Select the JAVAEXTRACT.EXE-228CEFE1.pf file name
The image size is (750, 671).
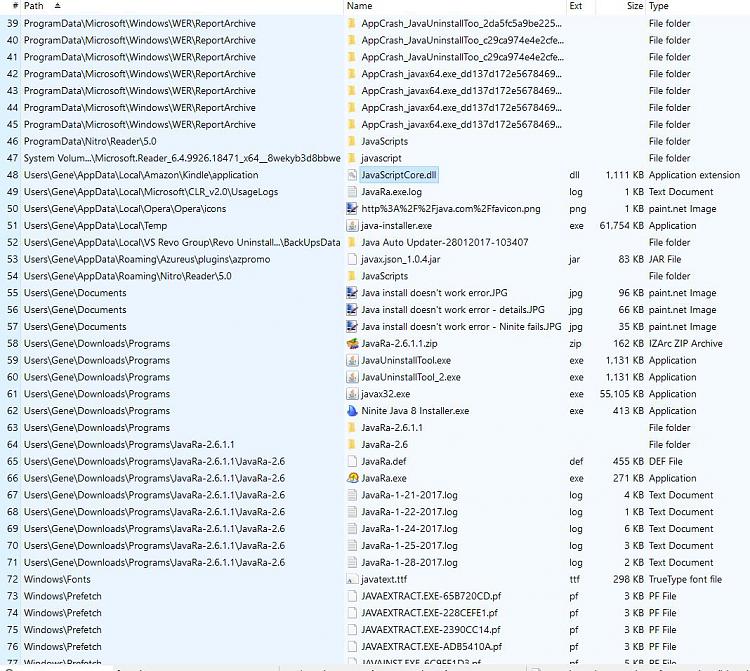tap(430, 613)
